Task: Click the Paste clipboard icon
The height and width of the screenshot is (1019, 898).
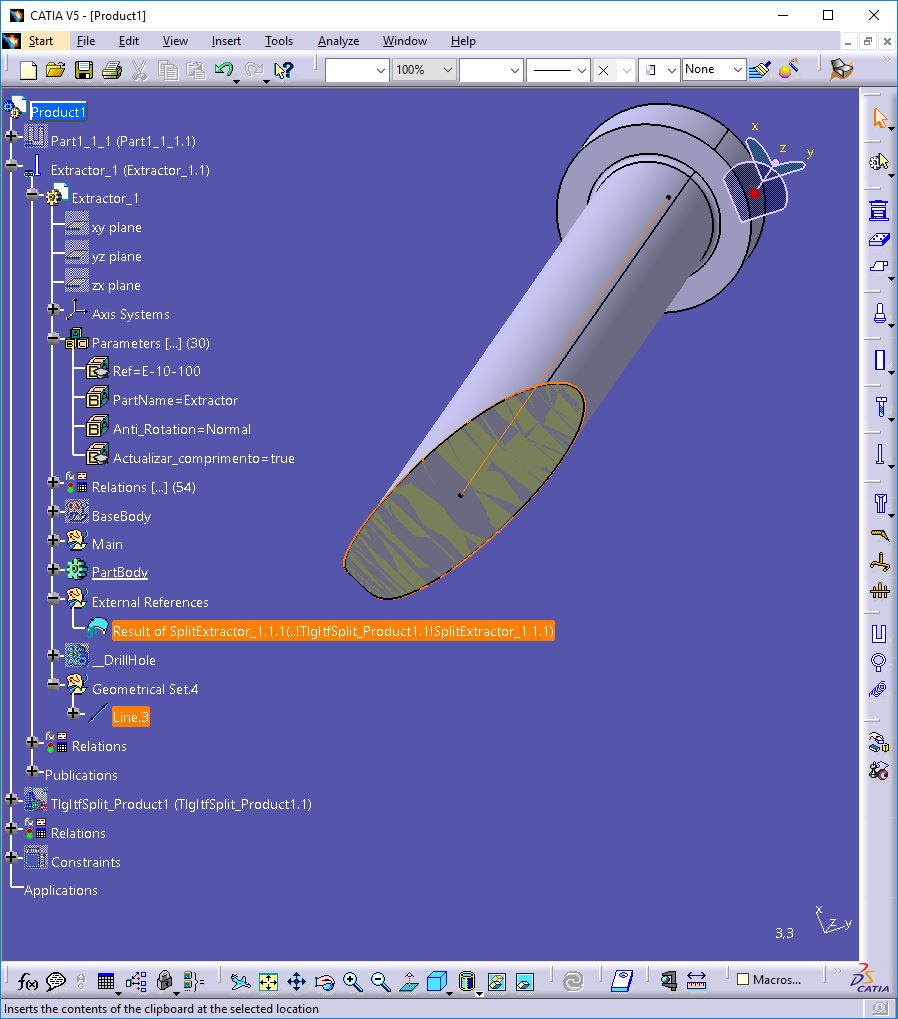Action: (196, 70)
